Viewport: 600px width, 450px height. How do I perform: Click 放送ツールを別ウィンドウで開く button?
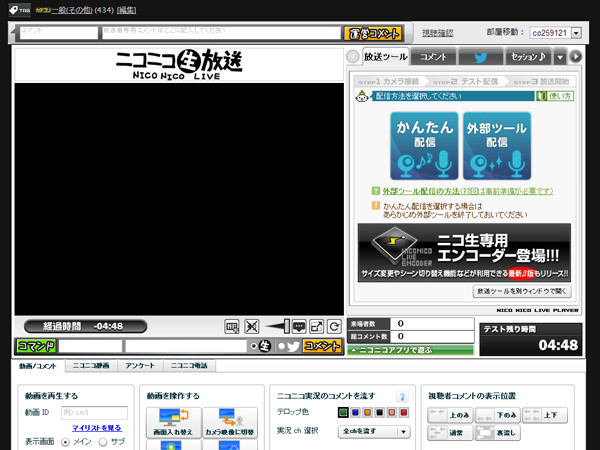(x=522, y=291)
